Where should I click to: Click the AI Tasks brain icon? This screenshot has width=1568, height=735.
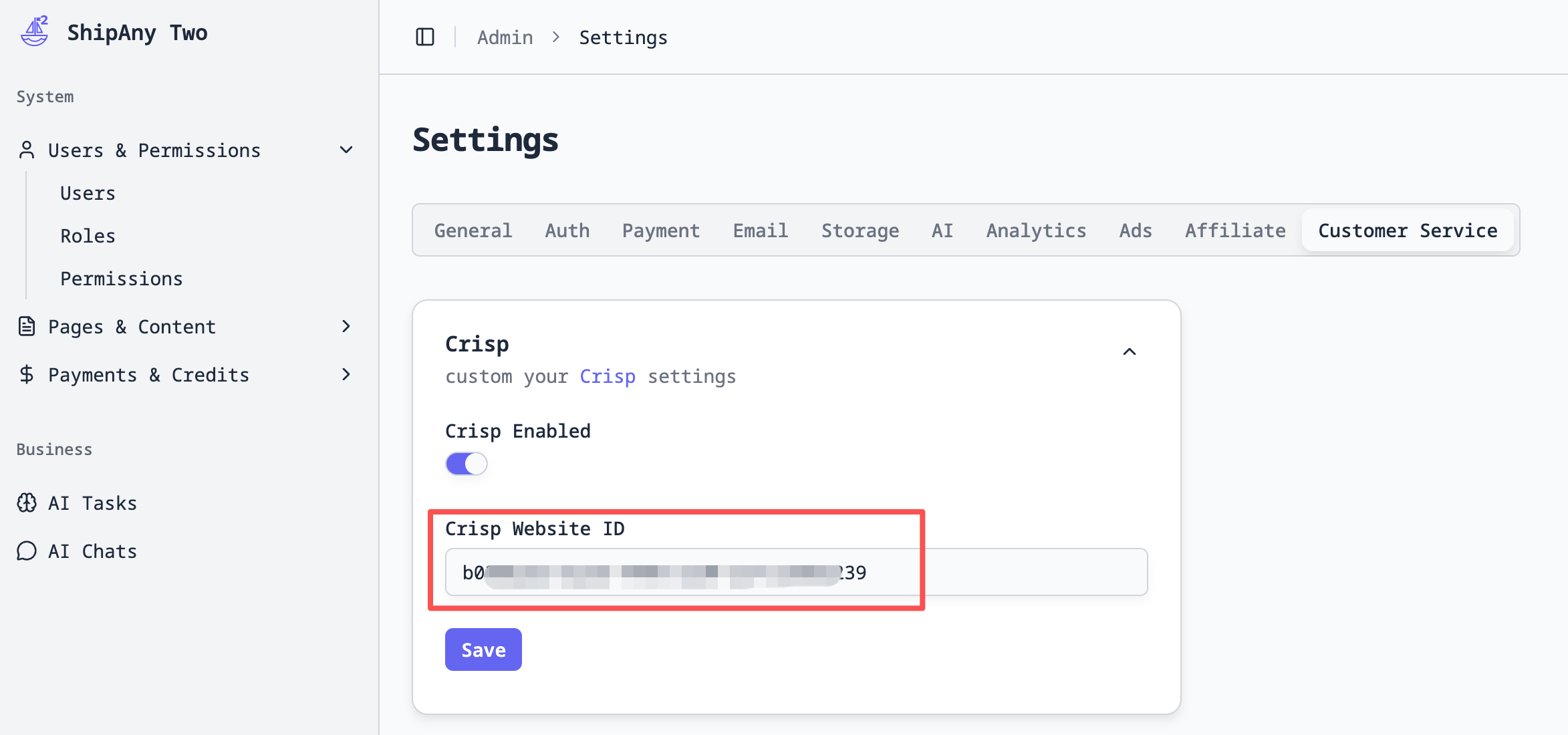click(x=27, y=503)
